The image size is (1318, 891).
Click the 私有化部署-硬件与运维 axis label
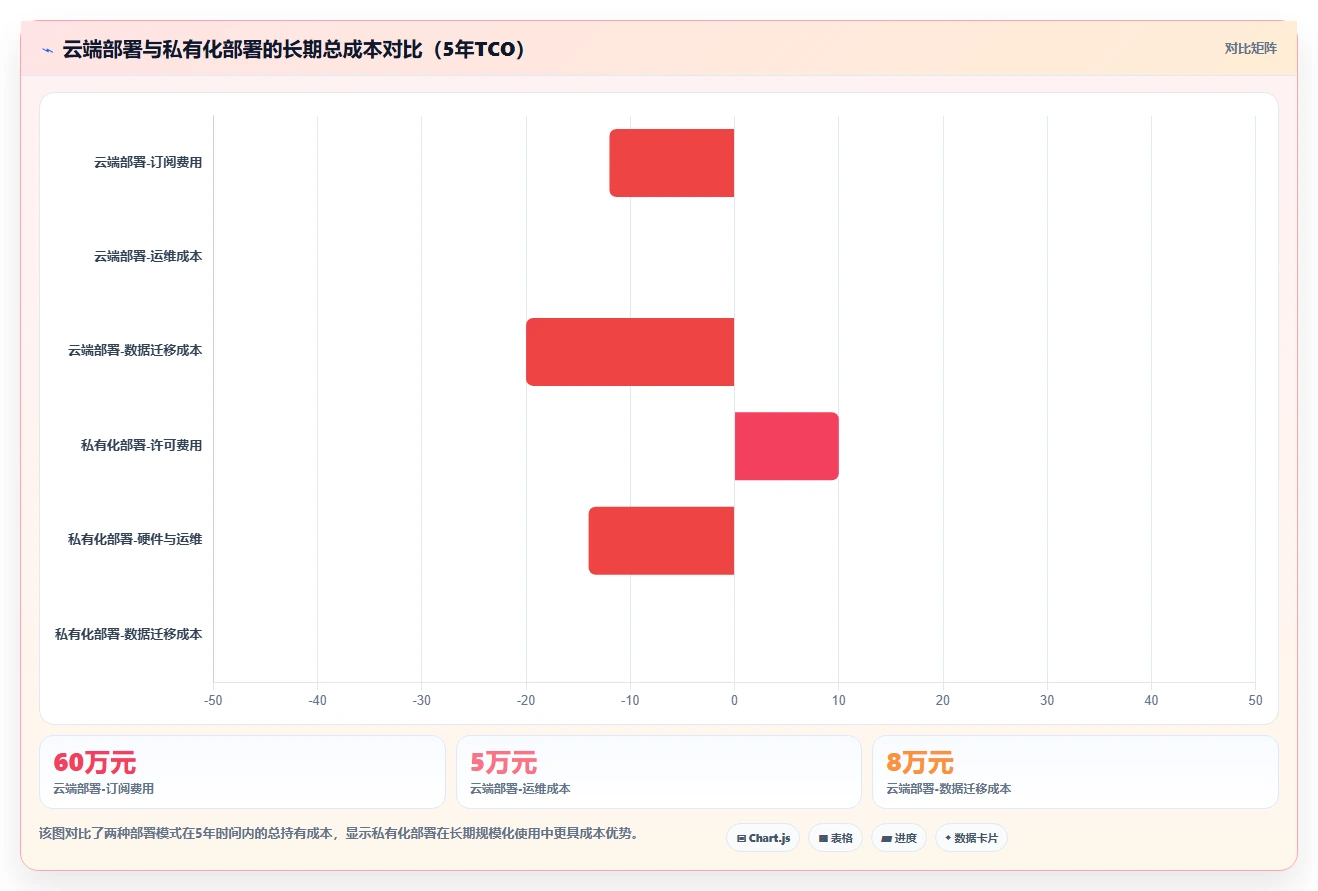tap(135, 540)
